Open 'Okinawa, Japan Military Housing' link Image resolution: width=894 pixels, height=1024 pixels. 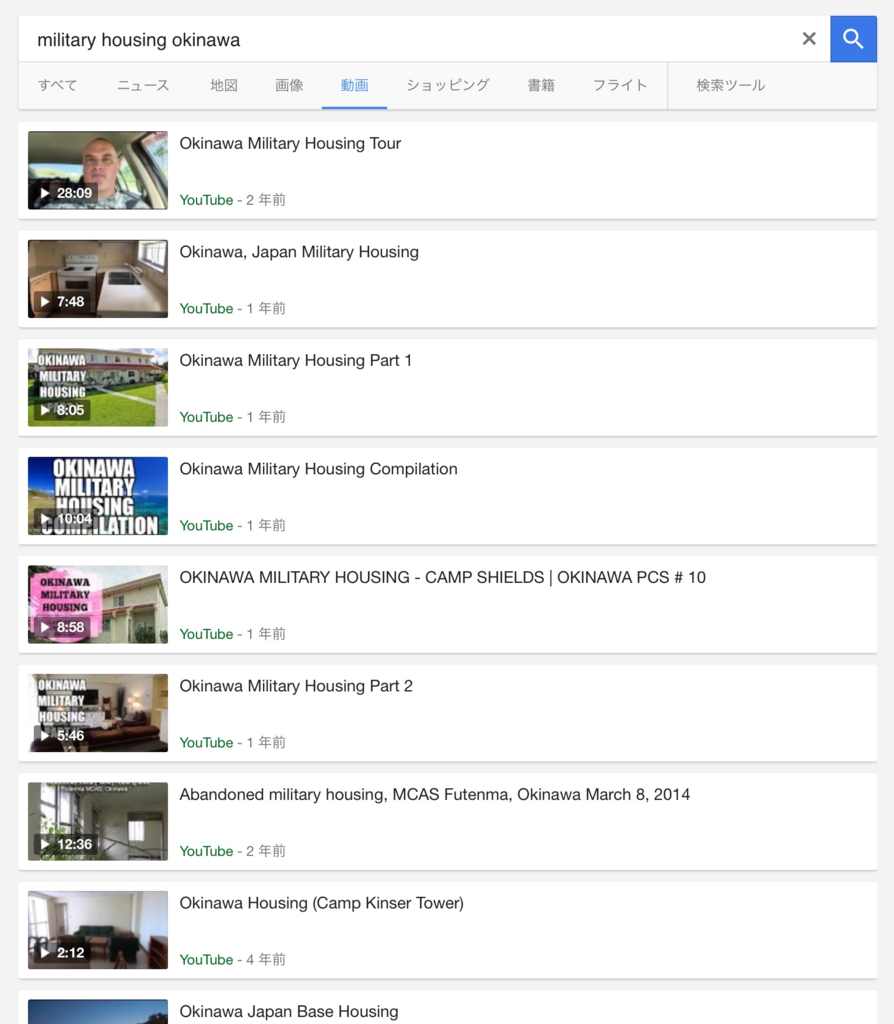299,252
